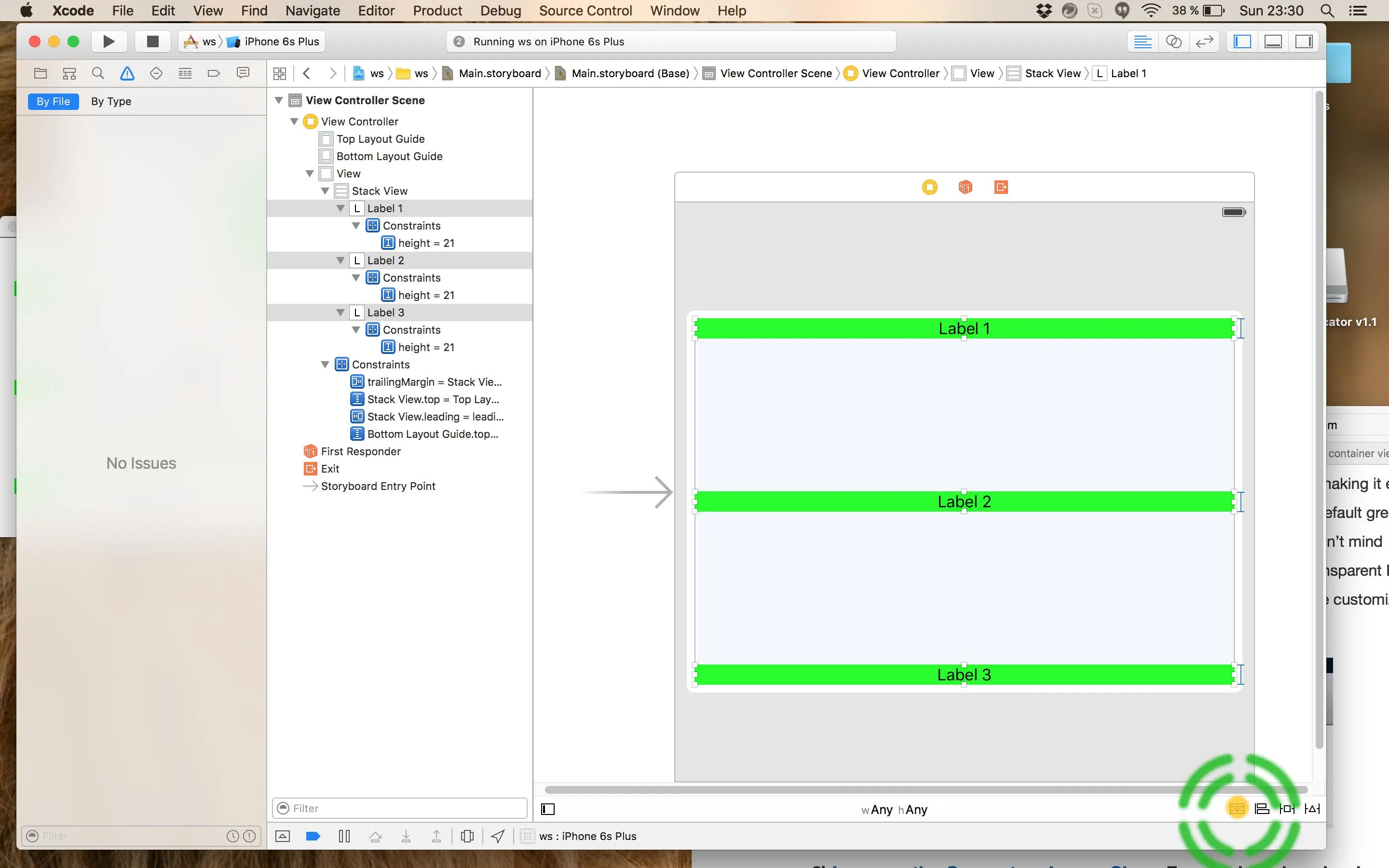Collapse the Stack View disclosure triangle
This screenshot has width=1389, height=868.
click(x=325, y=191)
